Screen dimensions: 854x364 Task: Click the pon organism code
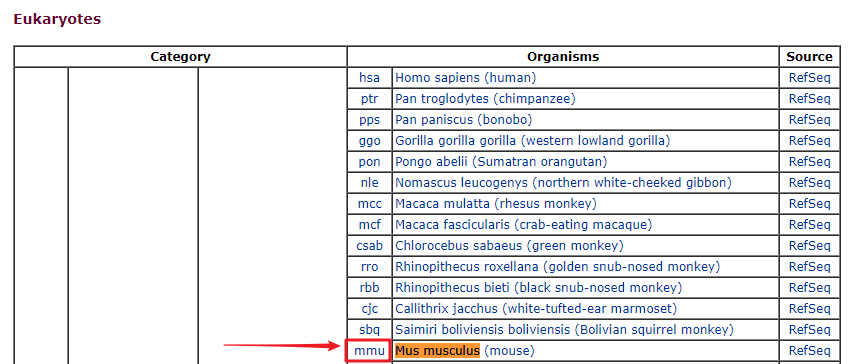[369, 162]
